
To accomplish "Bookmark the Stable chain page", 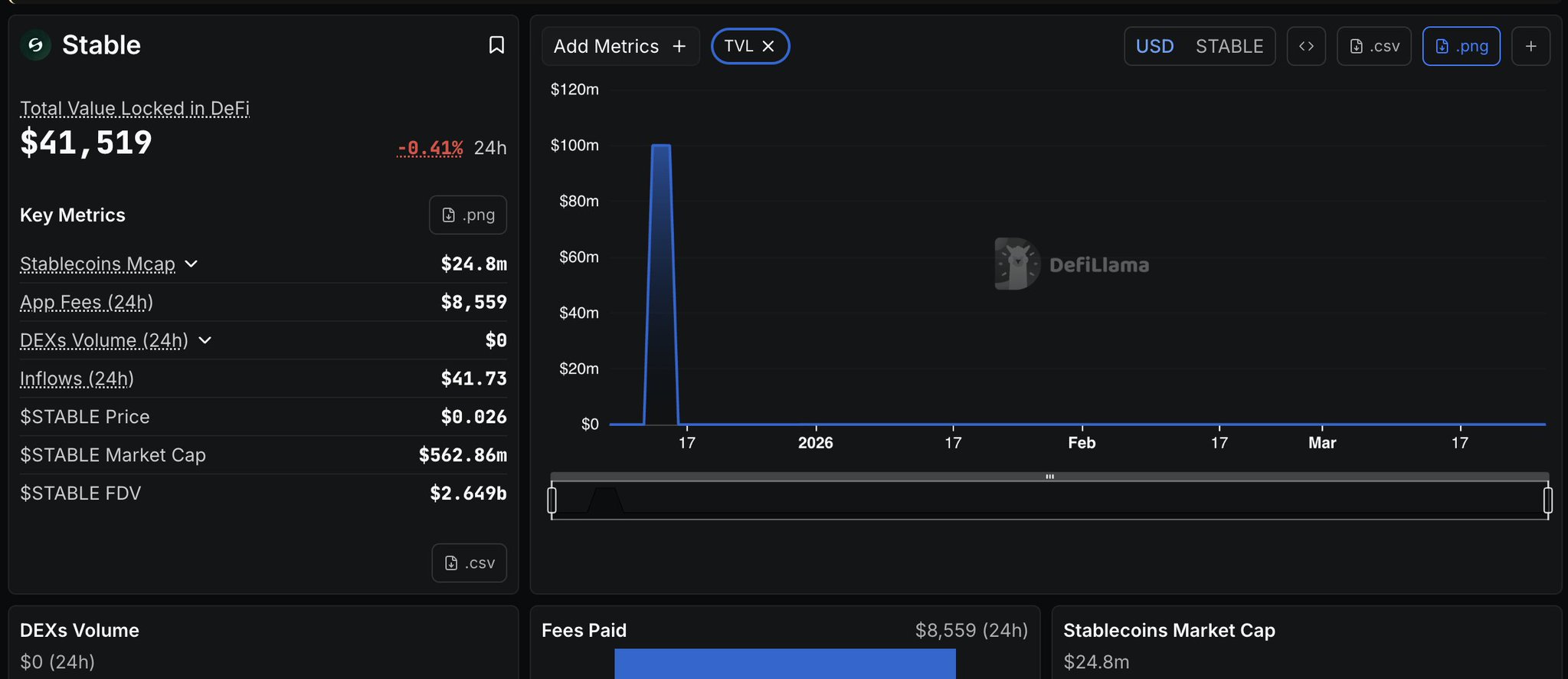I will 496,45.
